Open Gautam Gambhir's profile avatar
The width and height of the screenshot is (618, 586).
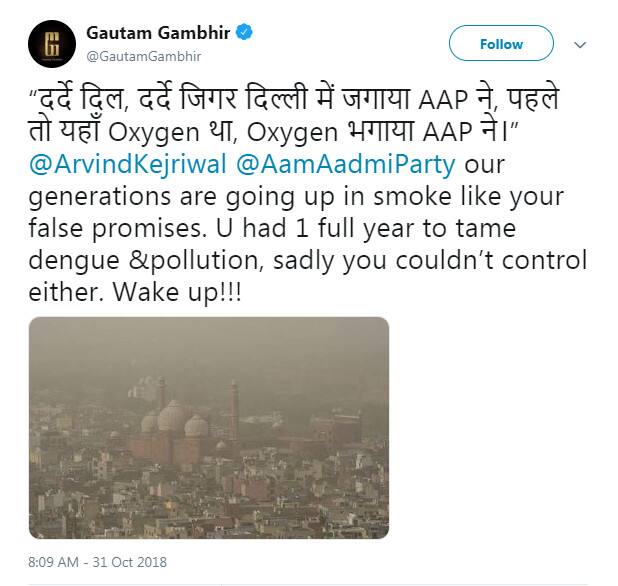point(52,44)
